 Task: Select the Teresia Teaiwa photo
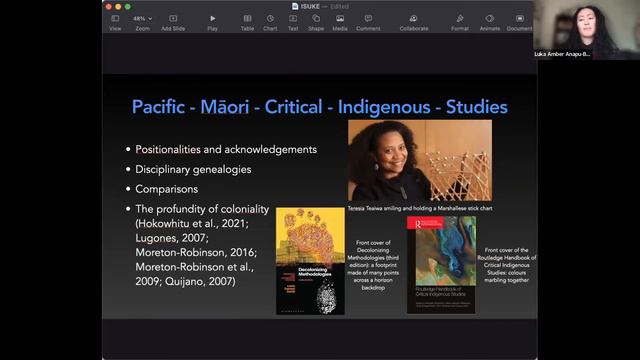(x=420, y=160)
